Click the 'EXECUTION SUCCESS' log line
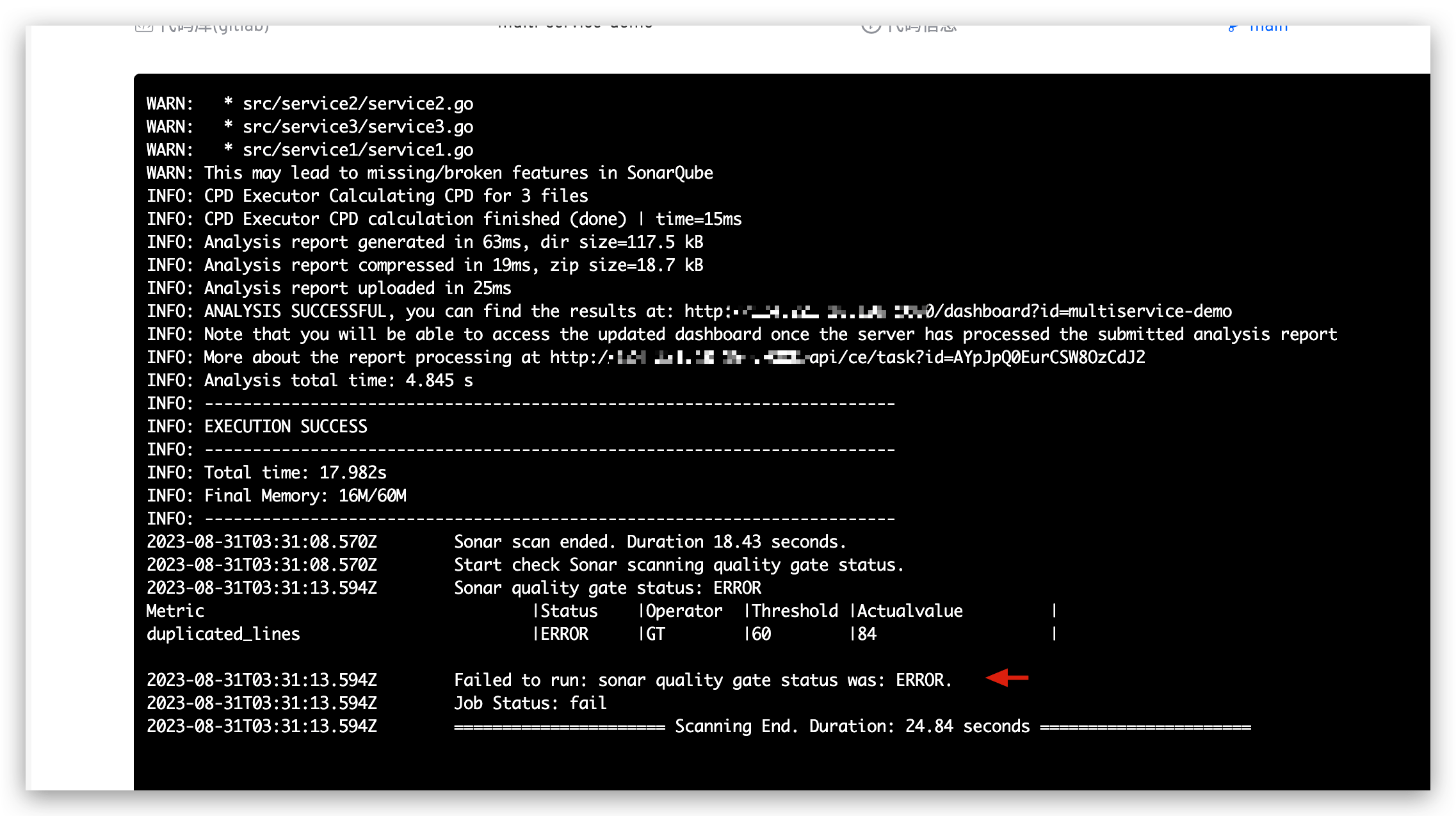1456x816 pixels. pyautogui.click(x=286, y=427)
